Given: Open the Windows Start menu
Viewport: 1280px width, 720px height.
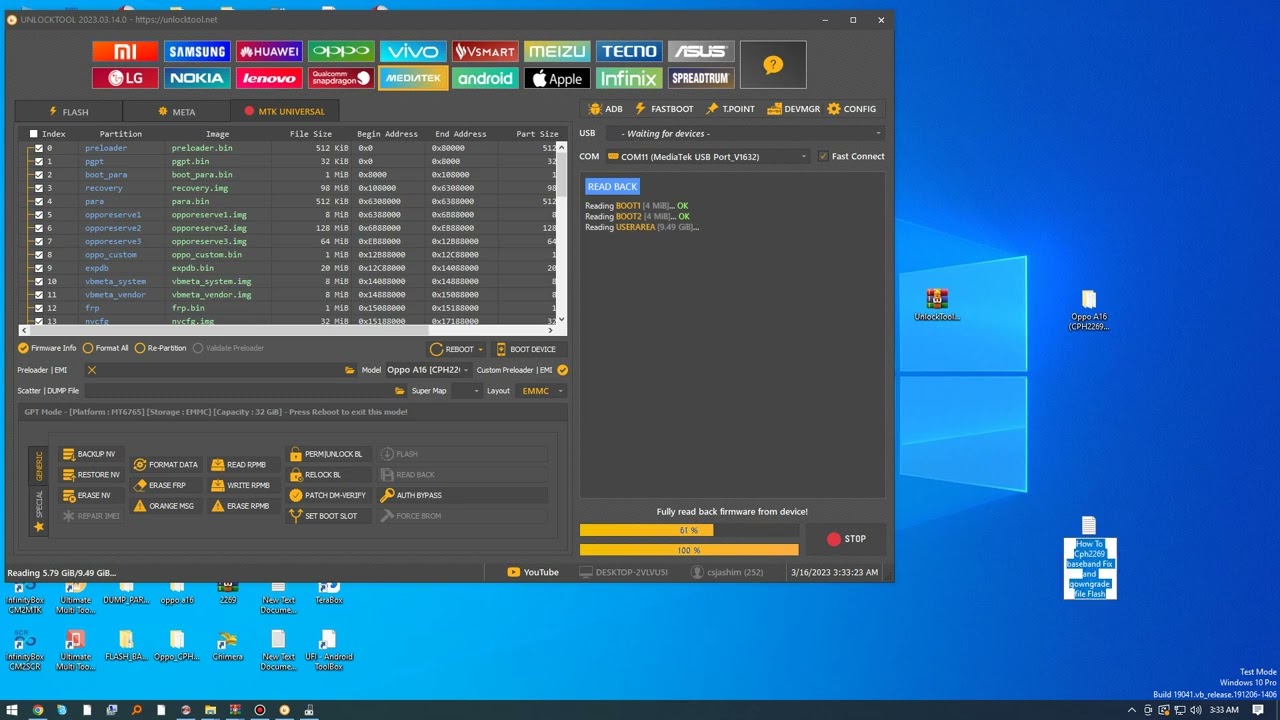Looking at the screenshot, I should (x=12, y=710).
